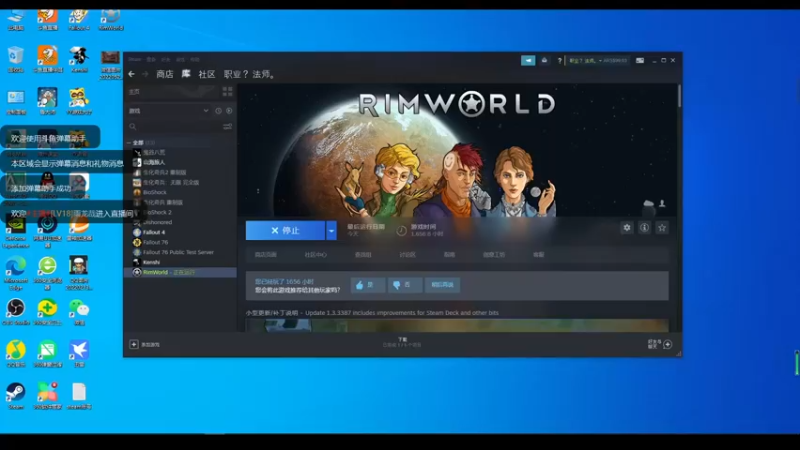
Task: Click thumbs-down 否 button
Action: tap(405, 285)
